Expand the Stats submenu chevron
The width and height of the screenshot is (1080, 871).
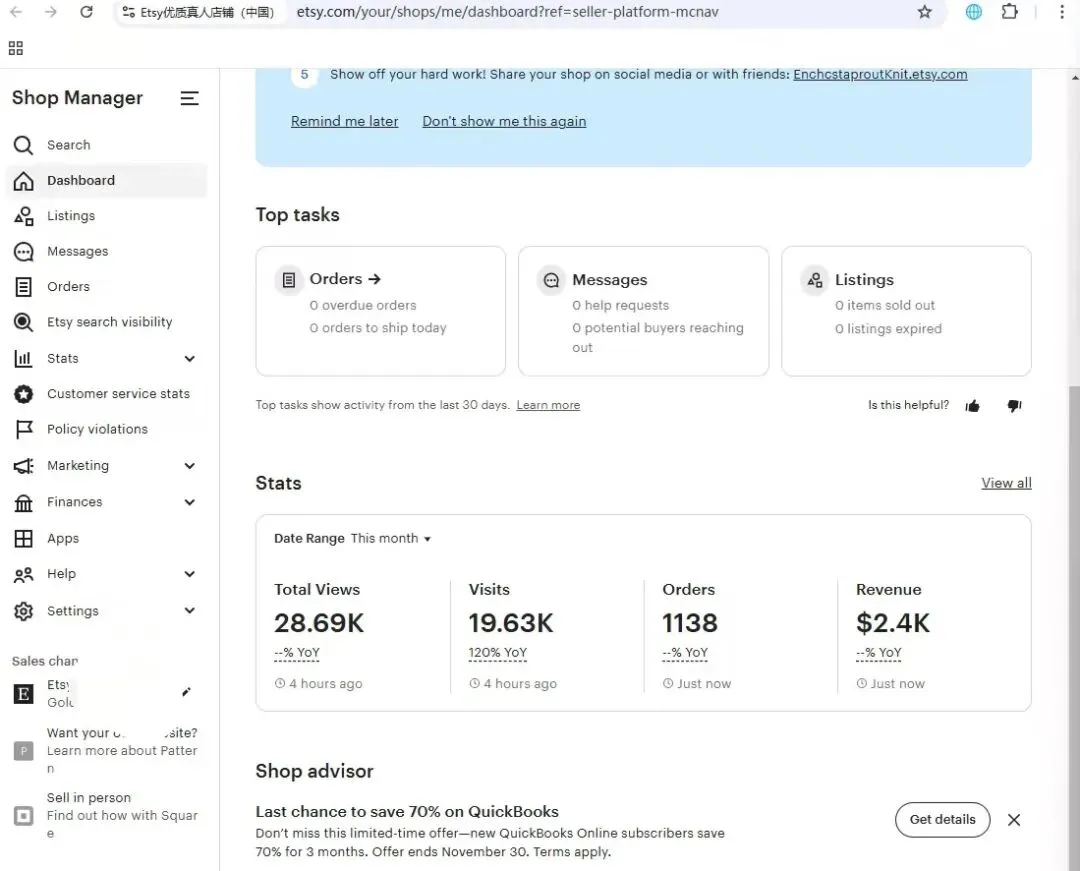[x=190, y=359]
